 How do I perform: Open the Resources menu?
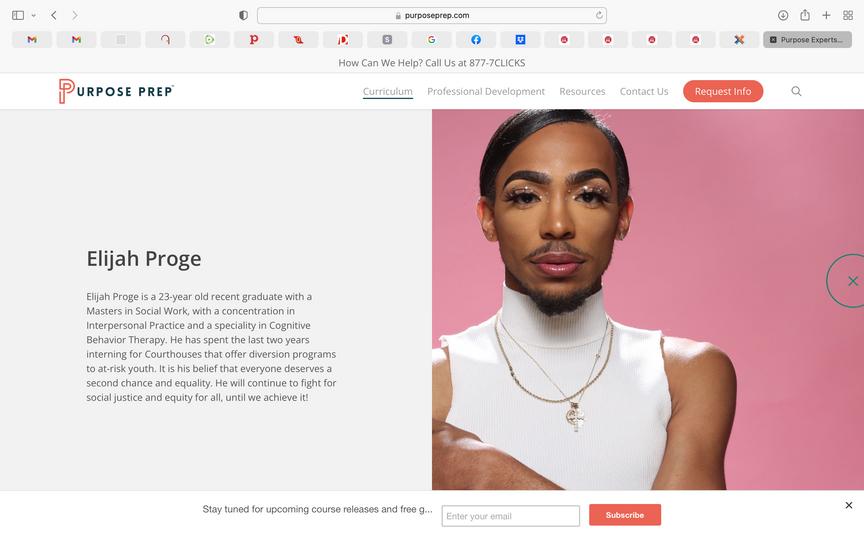coord(582,91)
